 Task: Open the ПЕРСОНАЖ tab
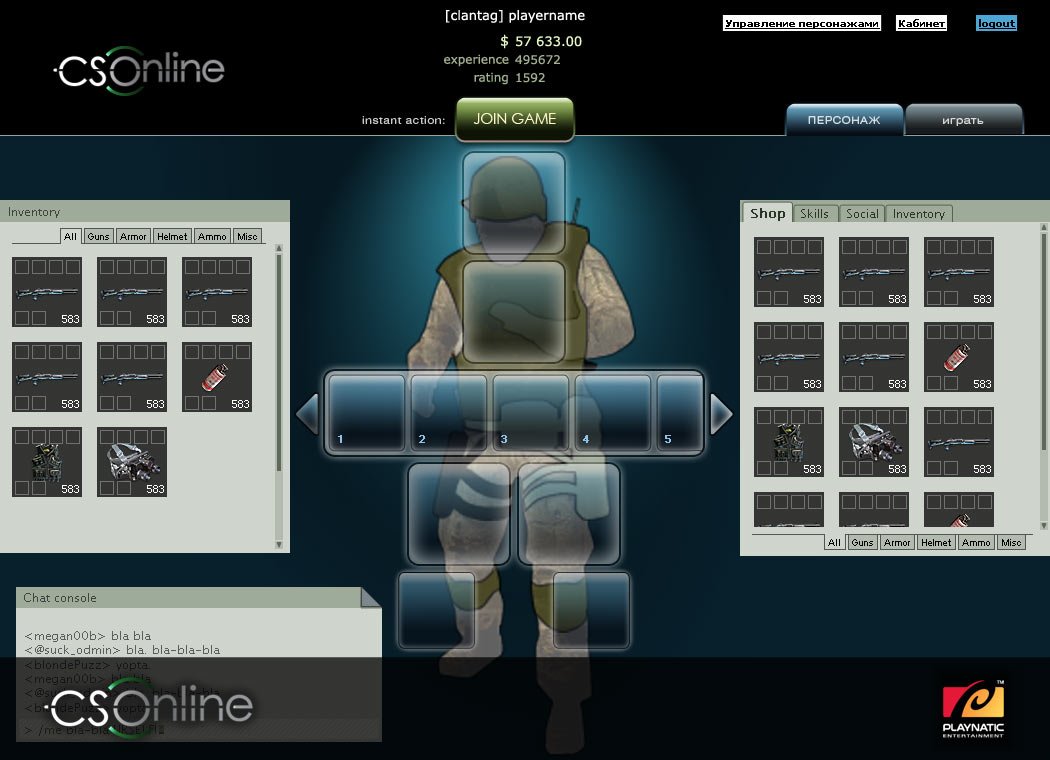point(843,120)
